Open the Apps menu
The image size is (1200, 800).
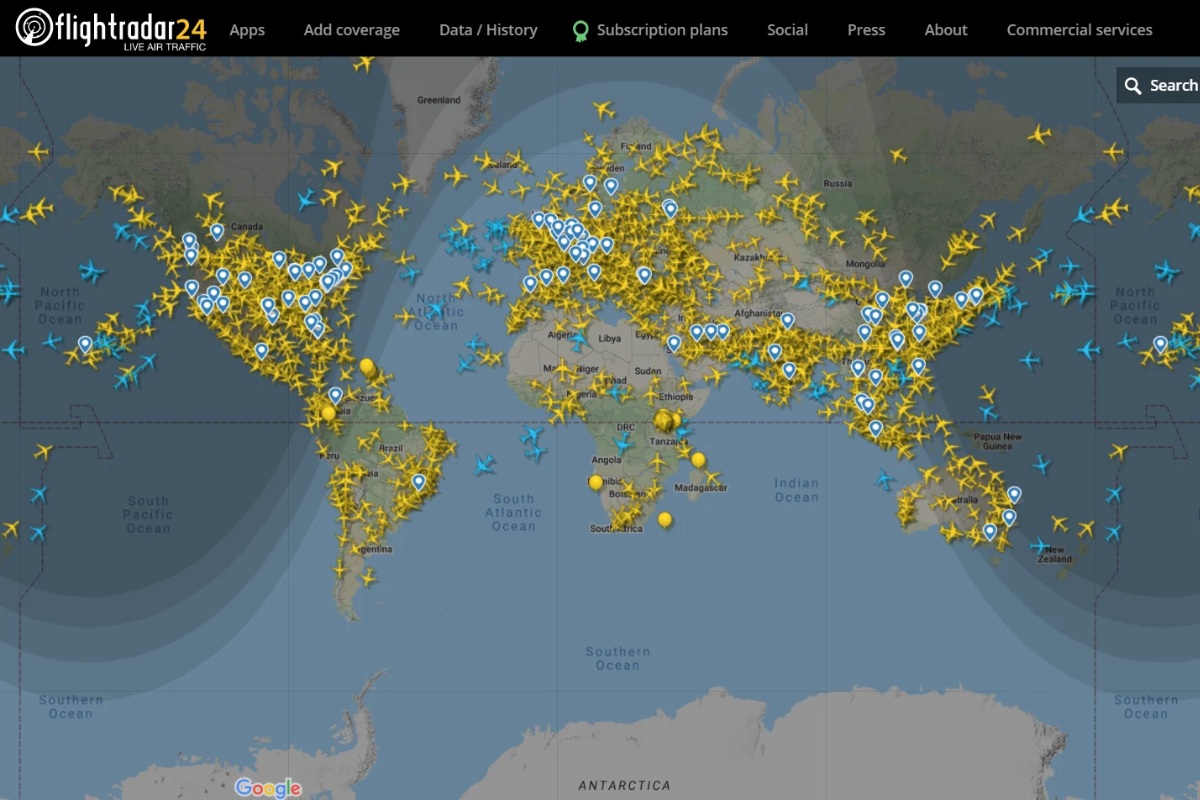247,30
